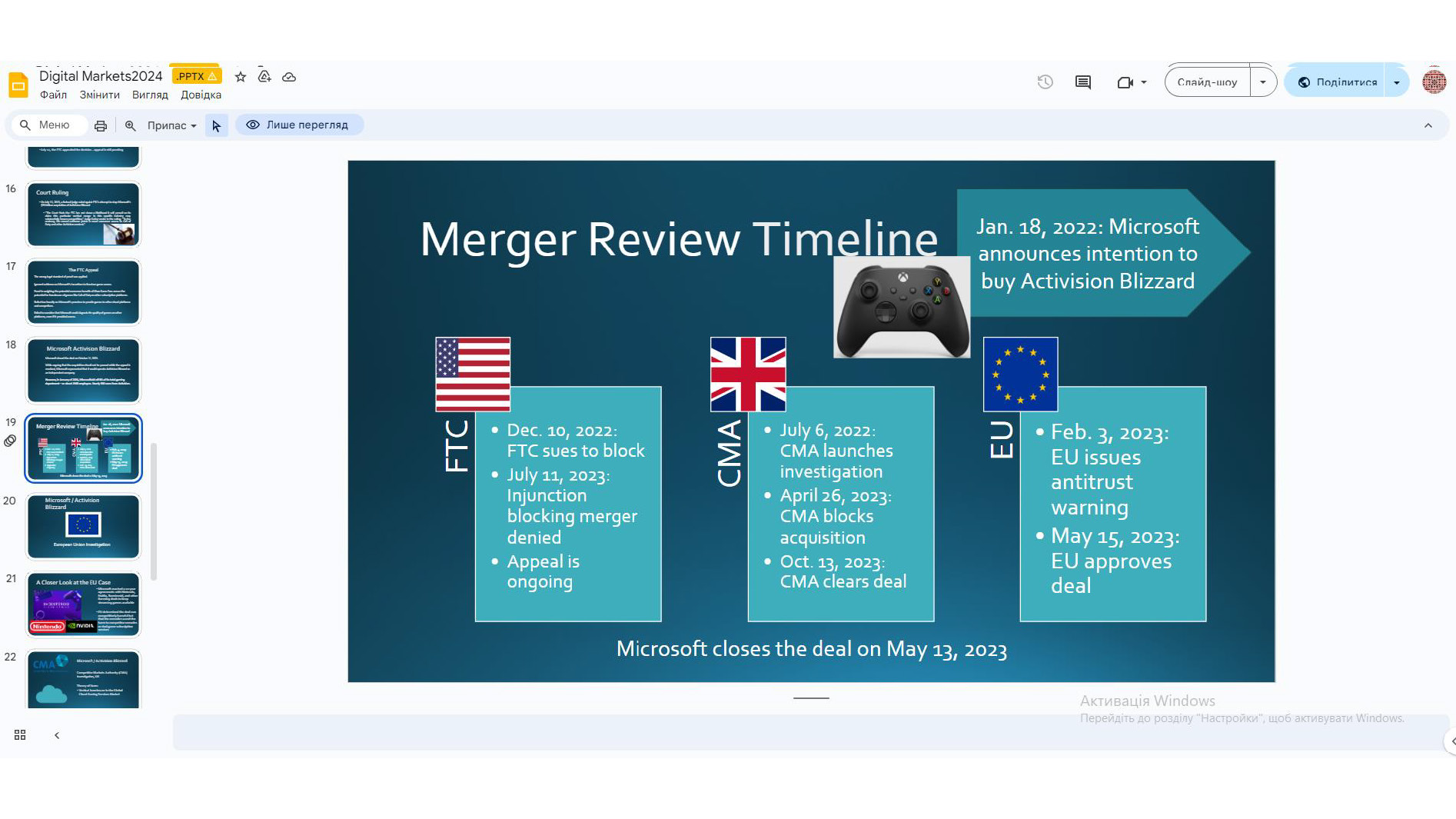Image resolution: width=1456 pixels, height=819 pixels.
Task: Check the cloud document status icon
Action: (x=289, y=77)
